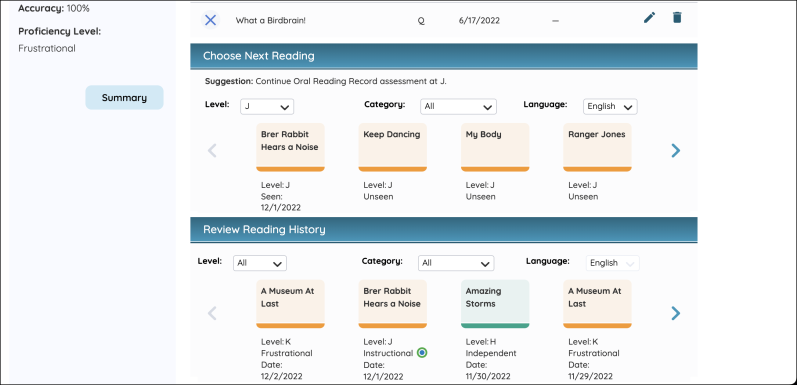Click the Suggestion text about Oral Reading Record
This screenshot has height=385, width=797.
[325, 81]
